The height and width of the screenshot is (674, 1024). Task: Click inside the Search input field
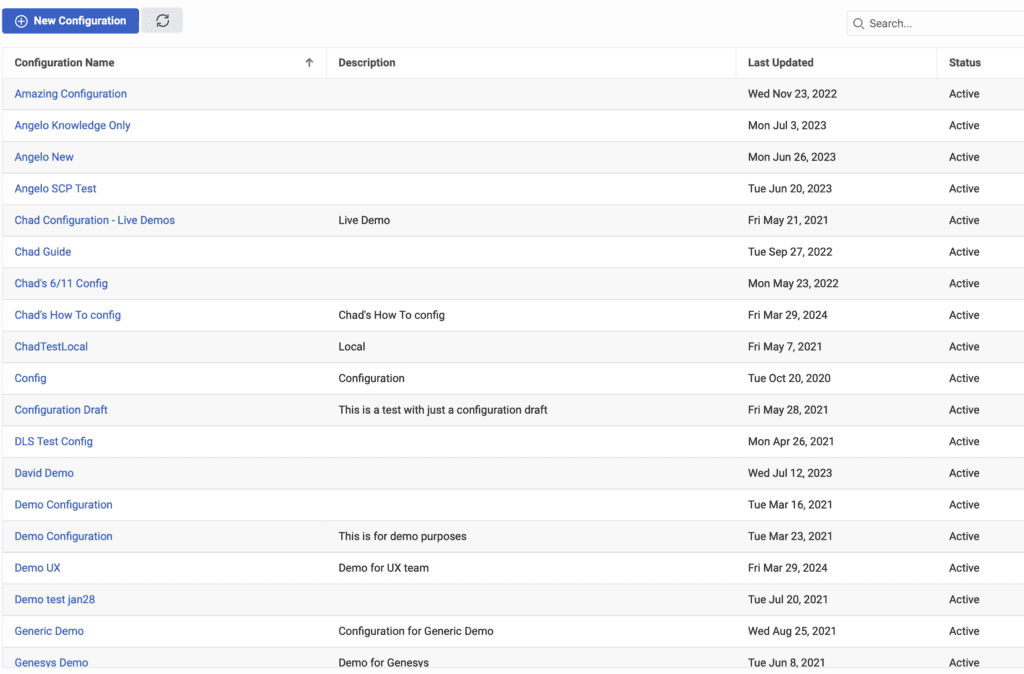coord(930,23)
